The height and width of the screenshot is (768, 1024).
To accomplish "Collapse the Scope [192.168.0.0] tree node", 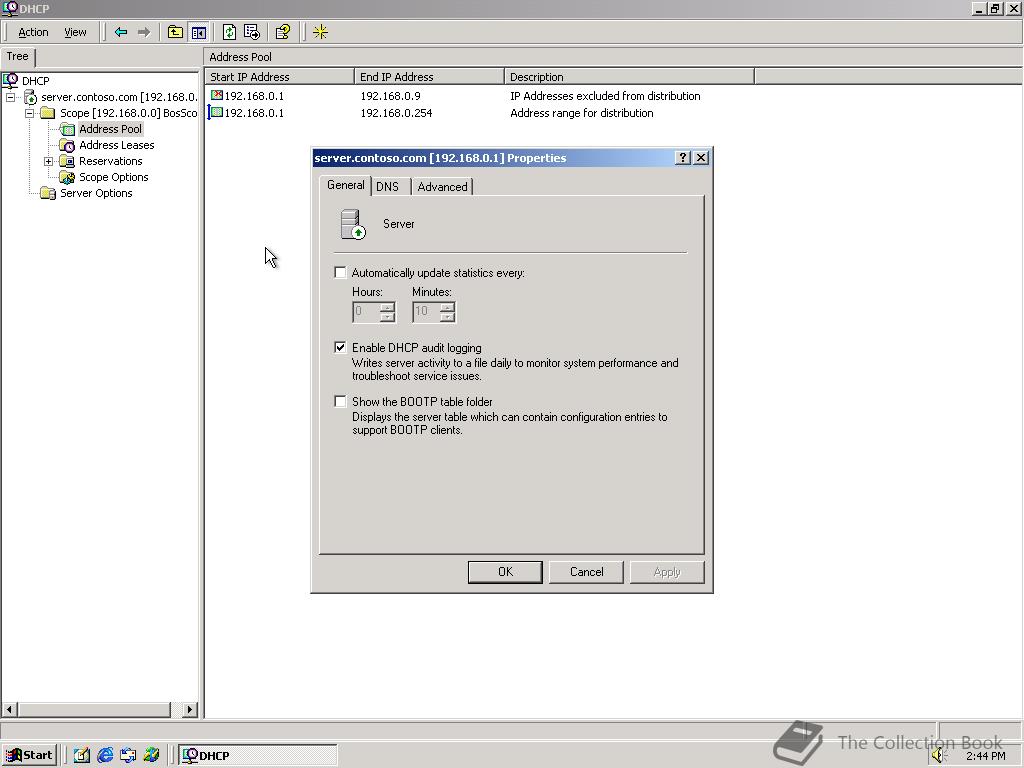I will point(29,113).
